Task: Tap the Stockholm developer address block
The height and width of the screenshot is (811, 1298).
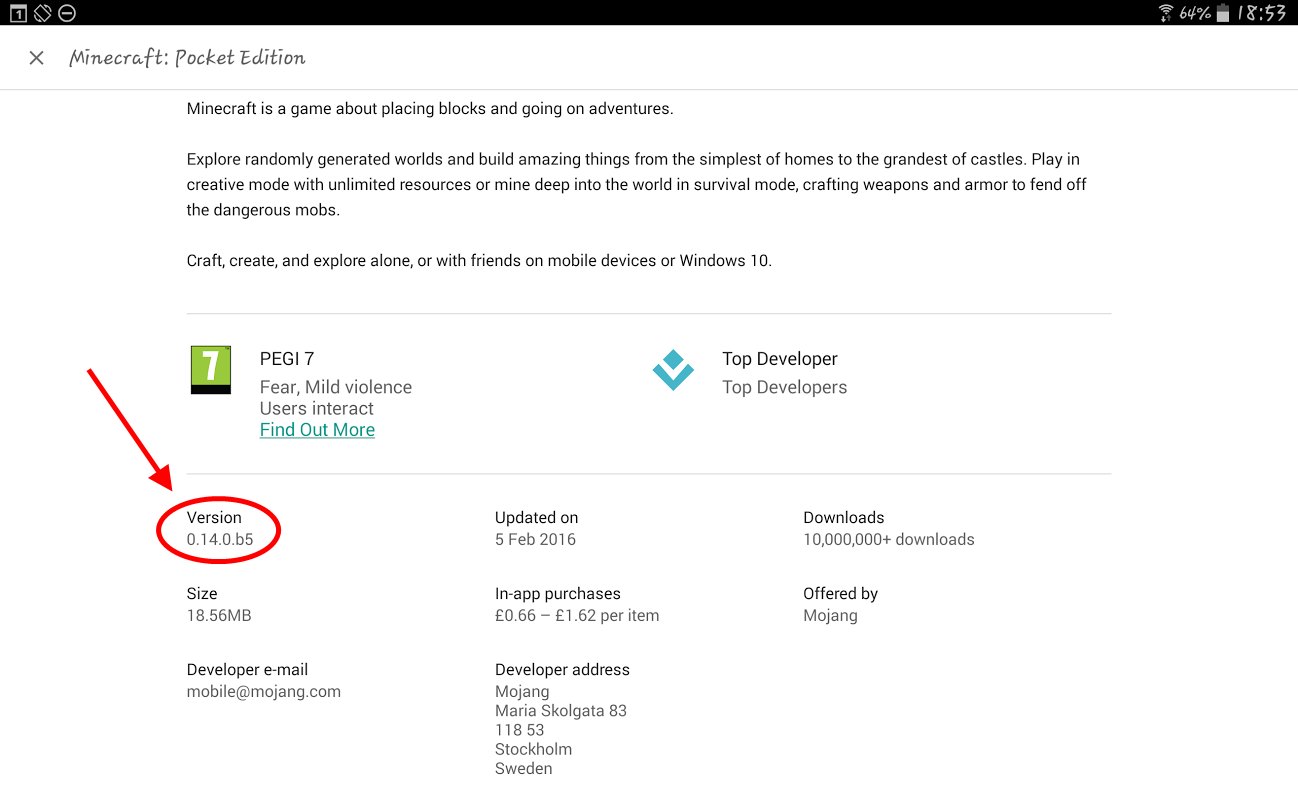Action: [561, 730]
